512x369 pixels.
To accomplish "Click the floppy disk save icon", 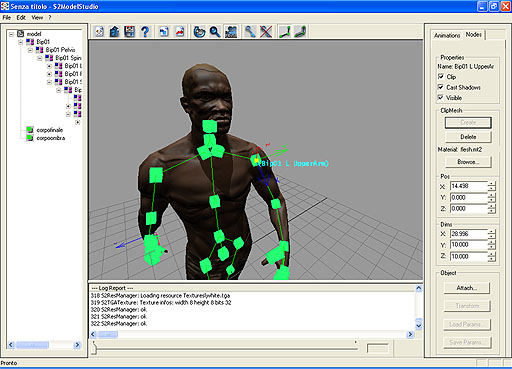I will coord(129,32).
